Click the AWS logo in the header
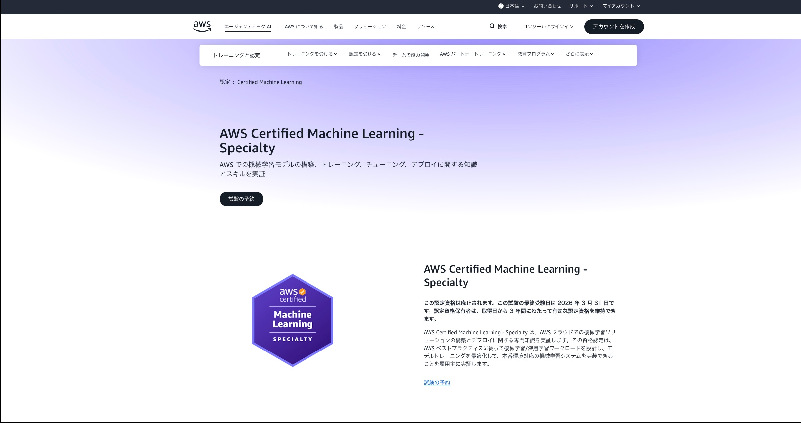801x423 pixels. 203,26
